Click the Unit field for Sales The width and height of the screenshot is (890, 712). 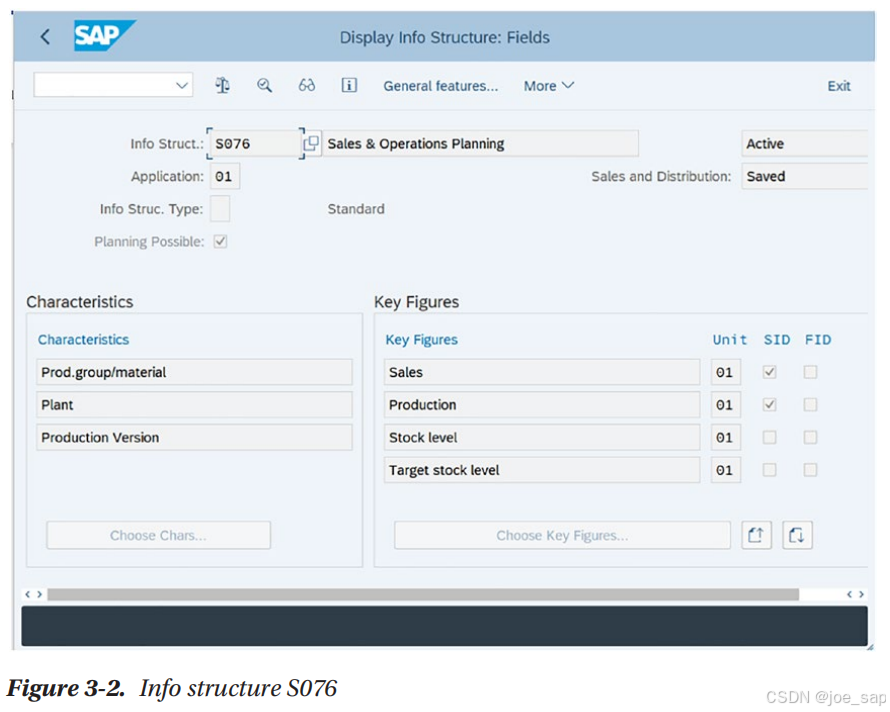725,372
